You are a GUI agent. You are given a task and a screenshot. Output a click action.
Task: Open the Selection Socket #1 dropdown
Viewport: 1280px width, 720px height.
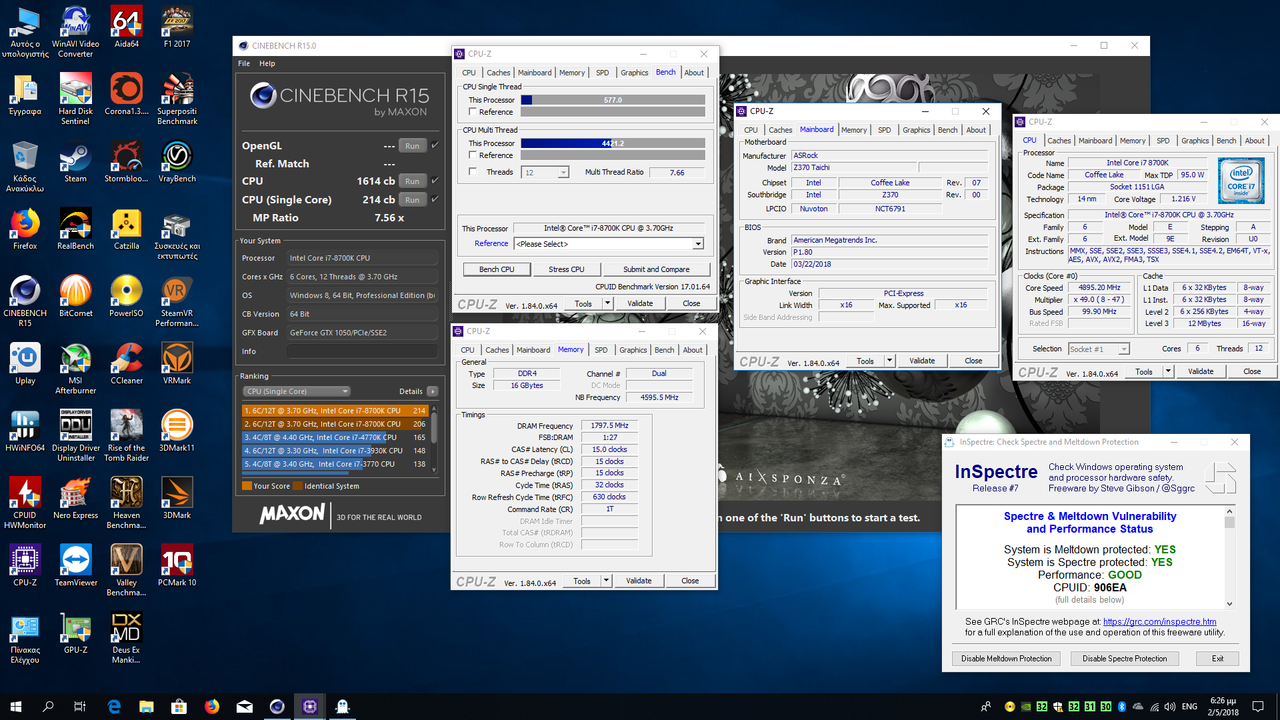pos(1098,349)
